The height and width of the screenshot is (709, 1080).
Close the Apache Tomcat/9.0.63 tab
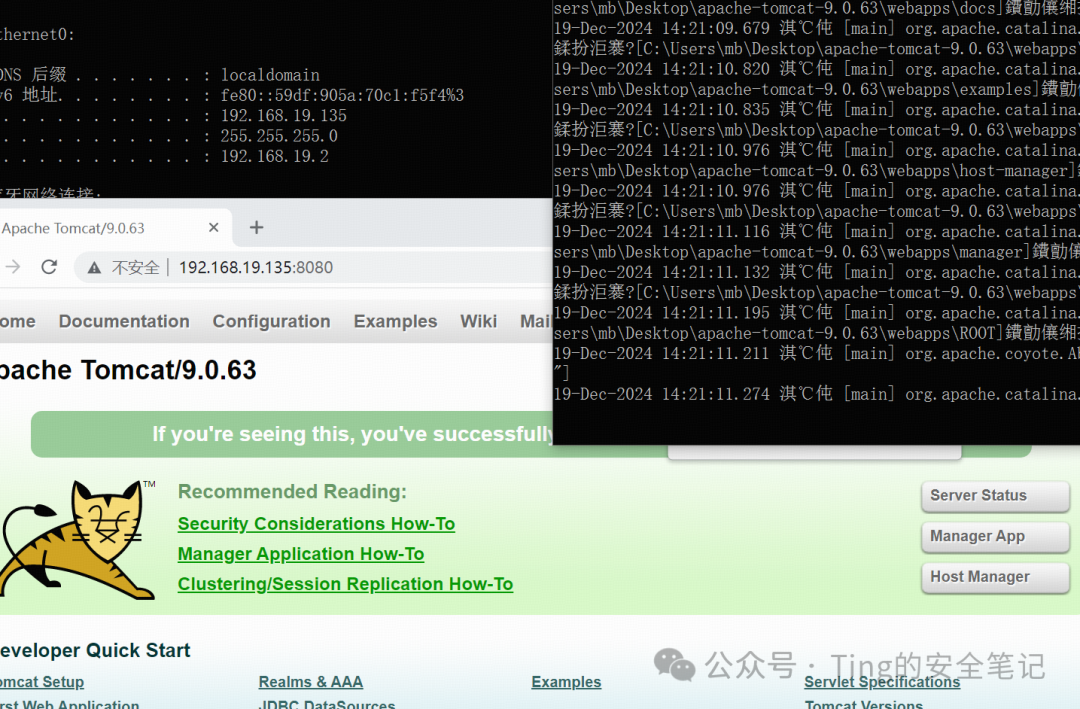tap(214, 227)
